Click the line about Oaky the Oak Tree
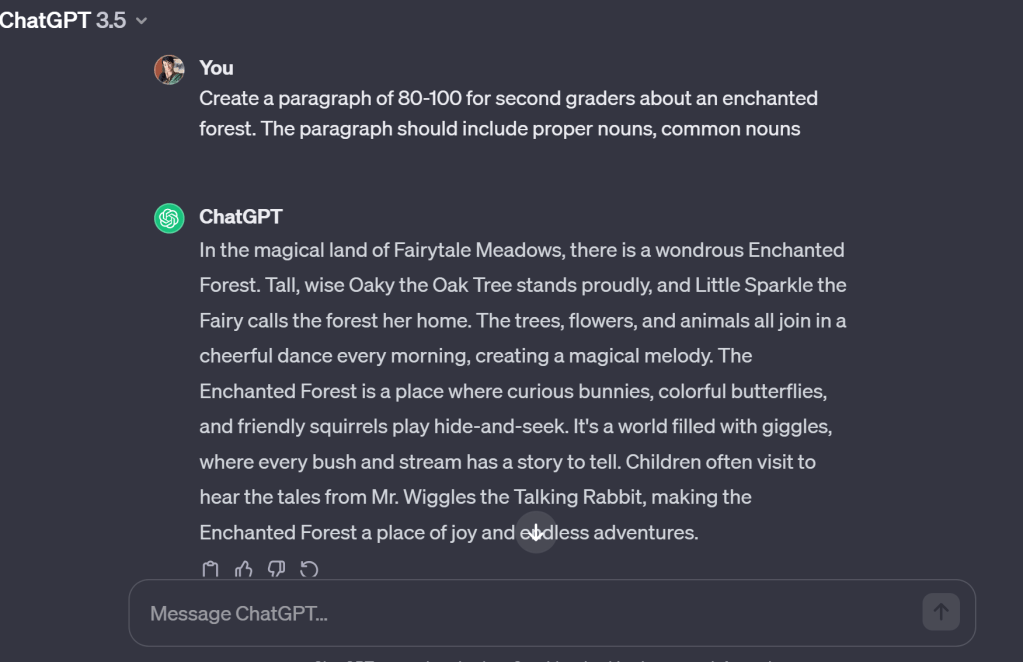 (x=522, y=285)
